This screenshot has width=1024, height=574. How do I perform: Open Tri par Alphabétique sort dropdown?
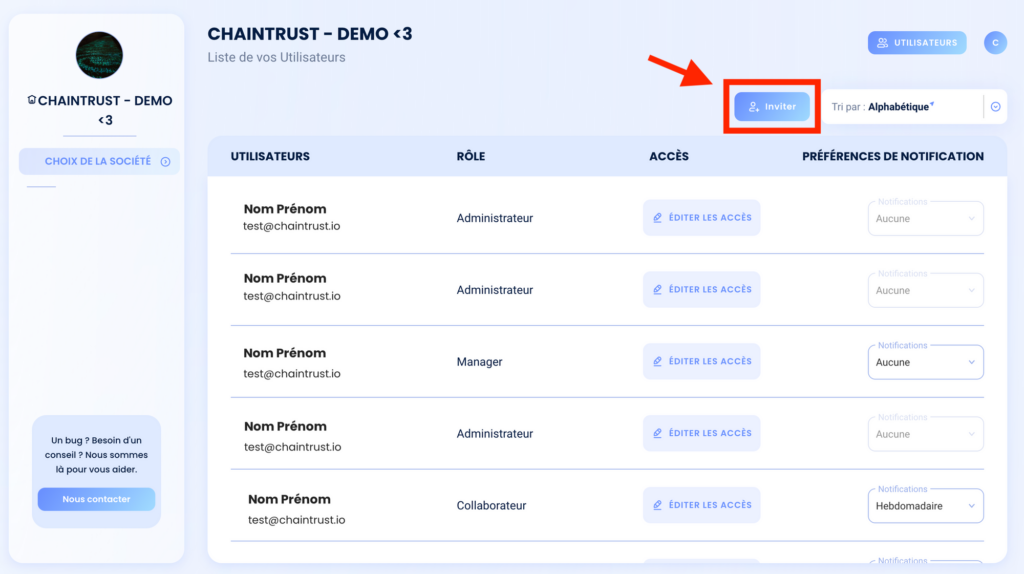click(914, 106)
